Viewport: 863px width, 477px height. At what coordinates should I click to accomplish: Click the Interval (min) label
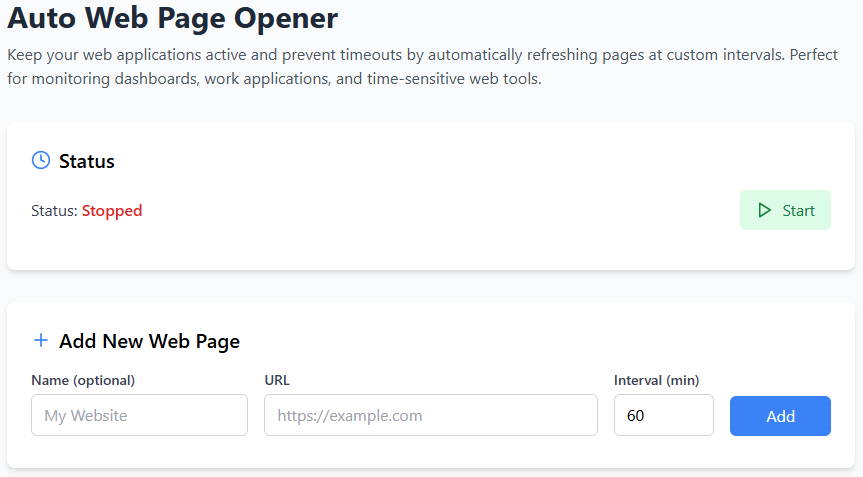(656, 380)
